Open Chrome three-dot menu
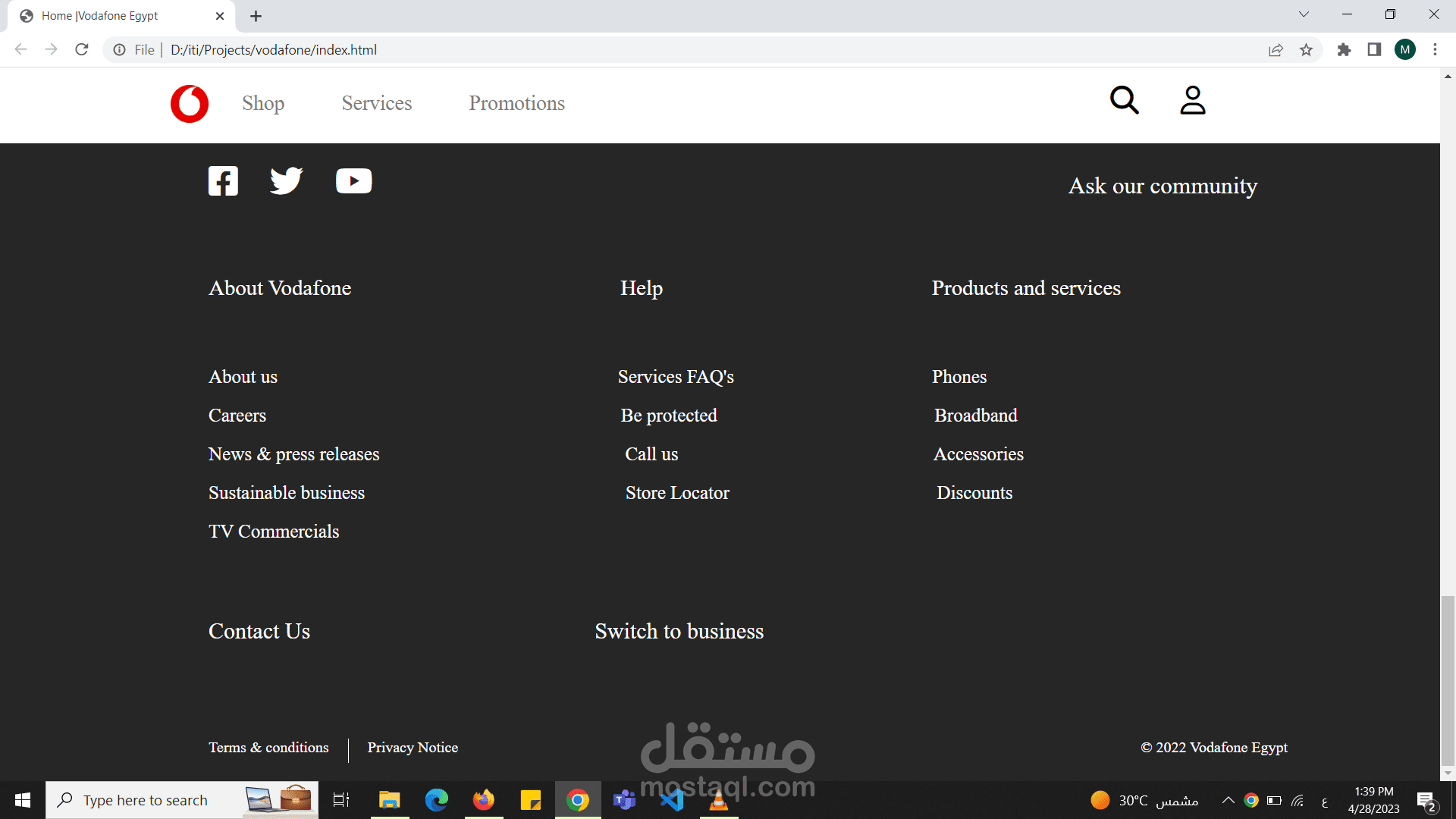1456x819 pixels. point(1435,50)
